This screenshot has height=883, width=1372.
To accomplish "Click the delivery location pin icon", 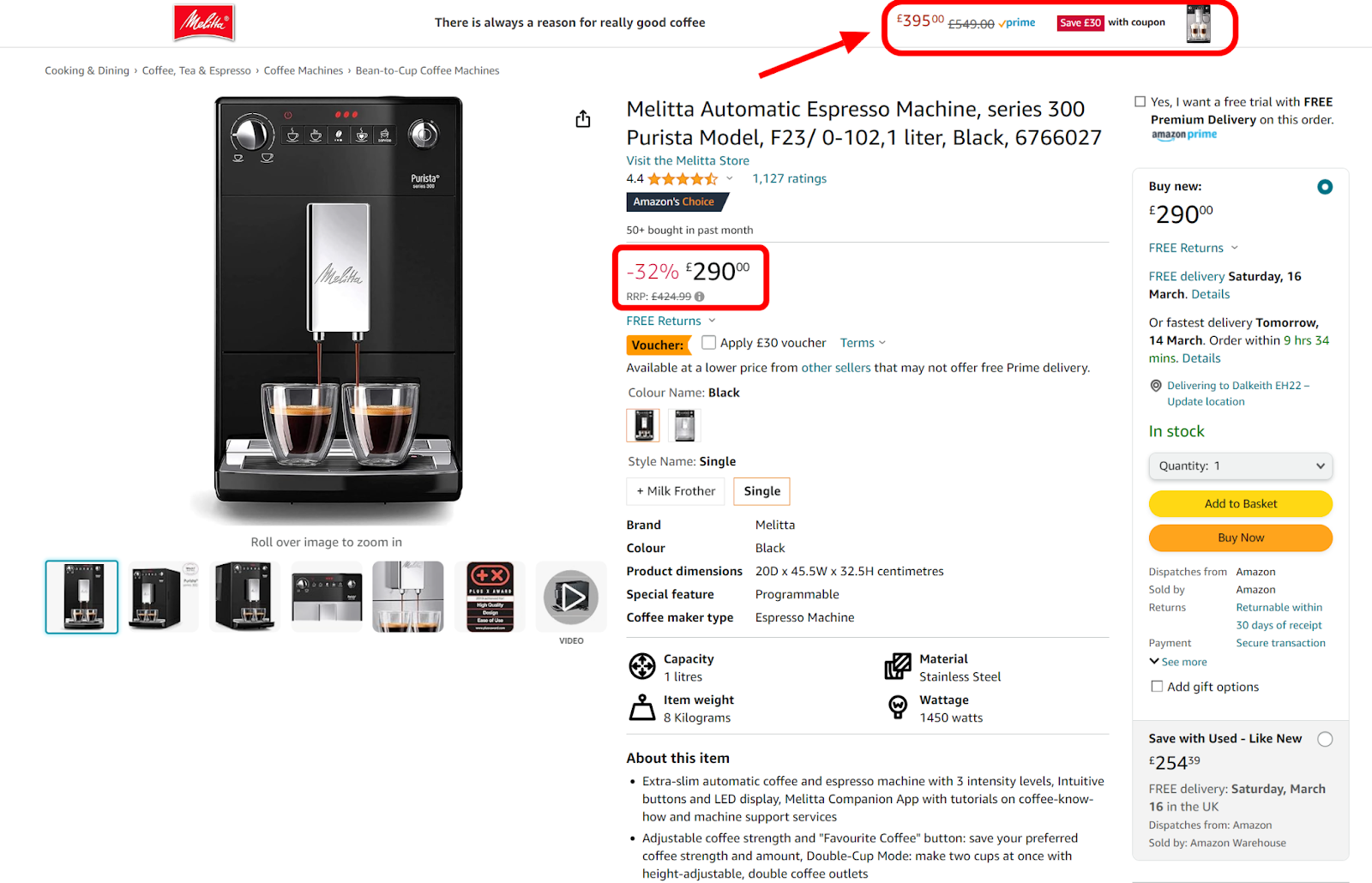I will (1156, 386).
